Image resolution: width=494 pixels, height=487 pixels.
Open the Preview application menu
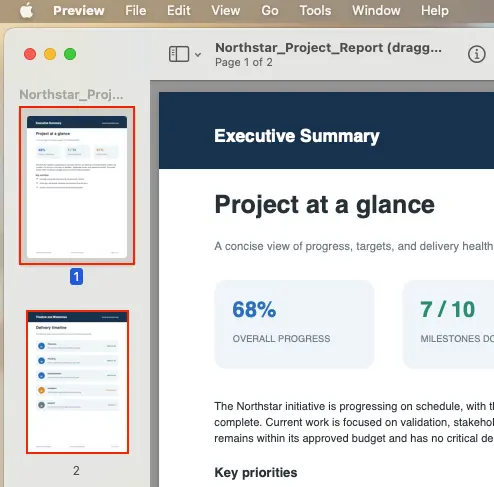pos(79,11)
